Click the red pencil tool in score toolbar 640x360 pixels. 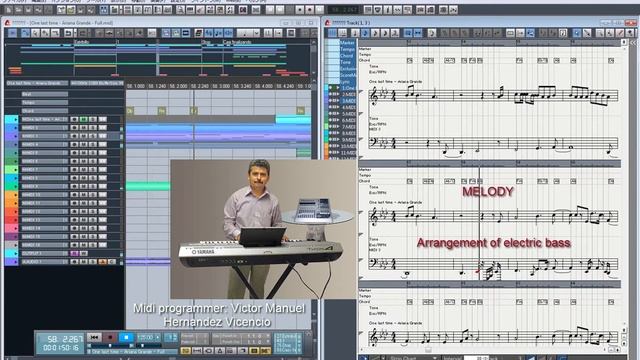coord(620,33)
